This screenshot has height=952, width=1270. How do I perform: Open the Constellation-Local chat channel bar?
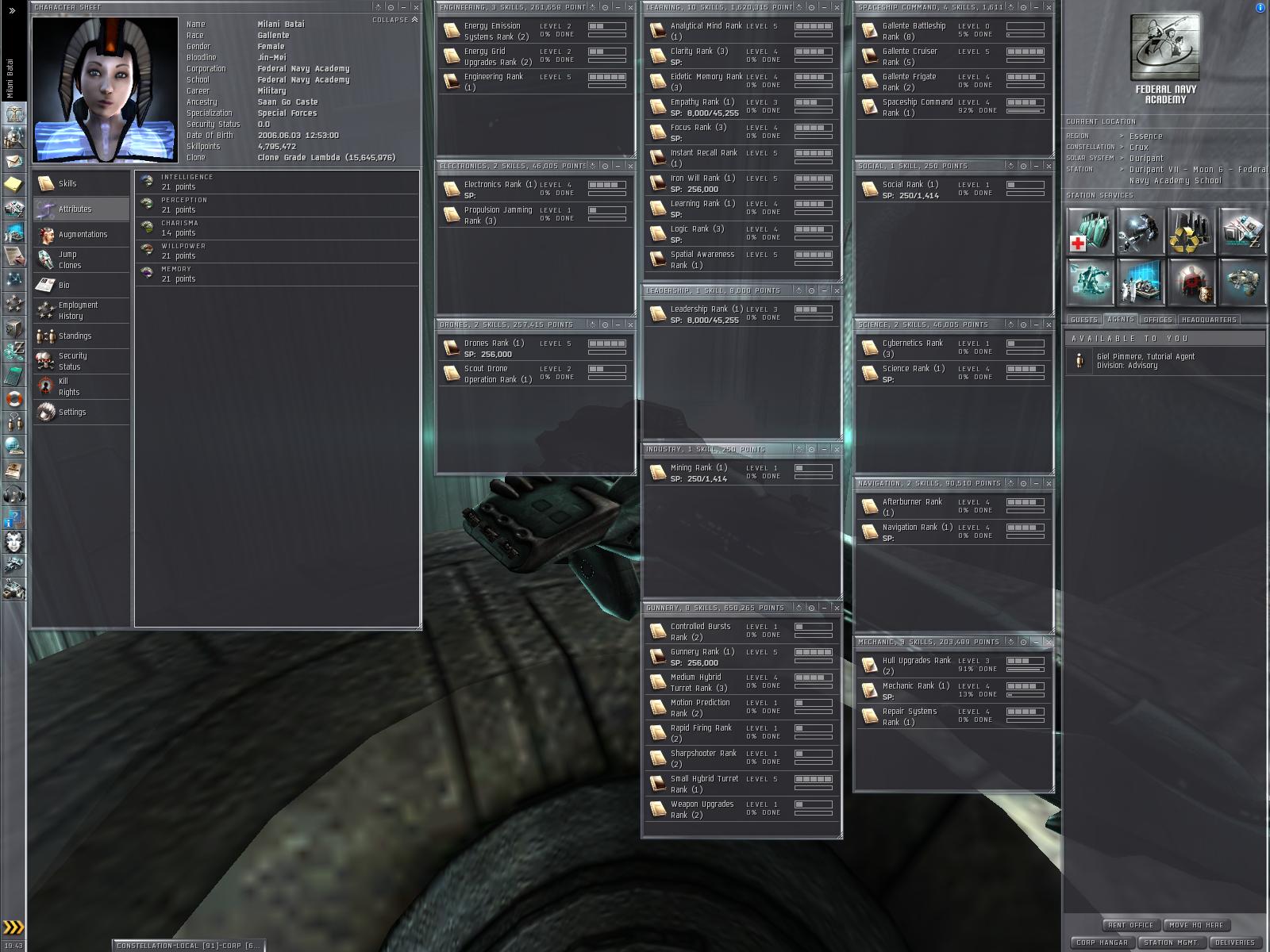187,945
